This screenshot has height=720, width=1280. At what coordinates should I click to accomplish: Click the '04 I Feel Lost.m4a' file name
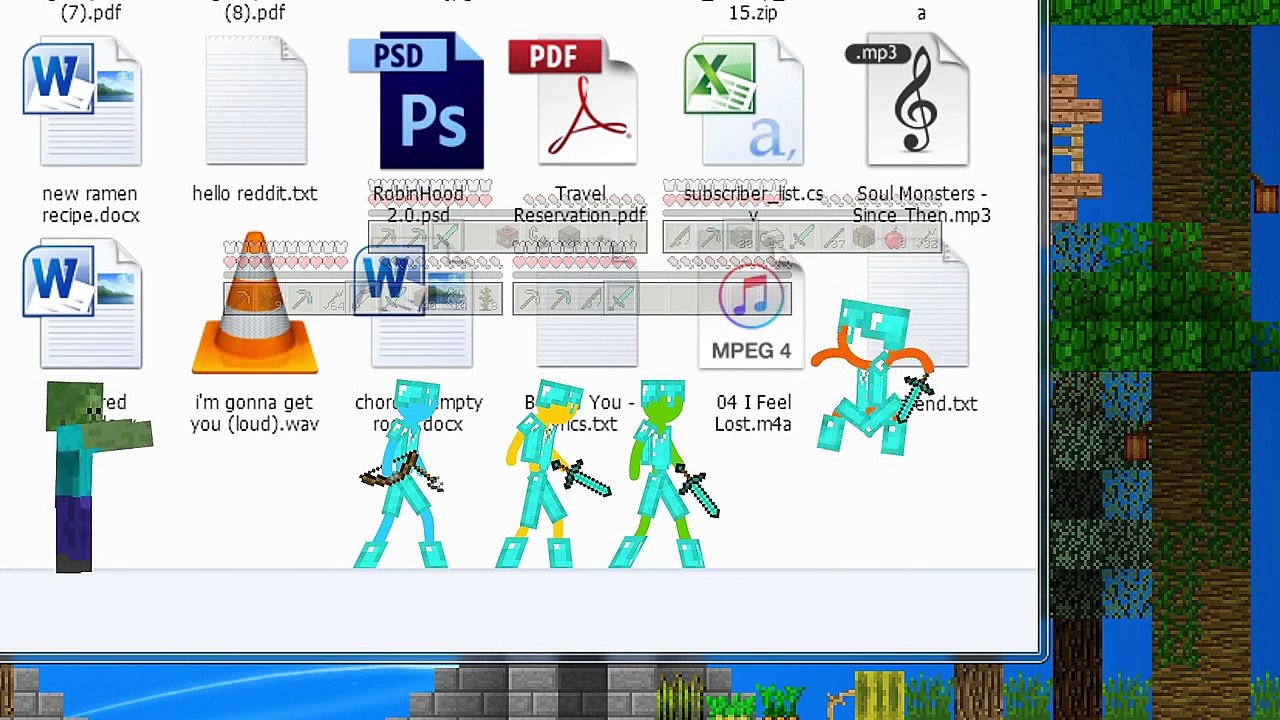[x=753, y=413]
